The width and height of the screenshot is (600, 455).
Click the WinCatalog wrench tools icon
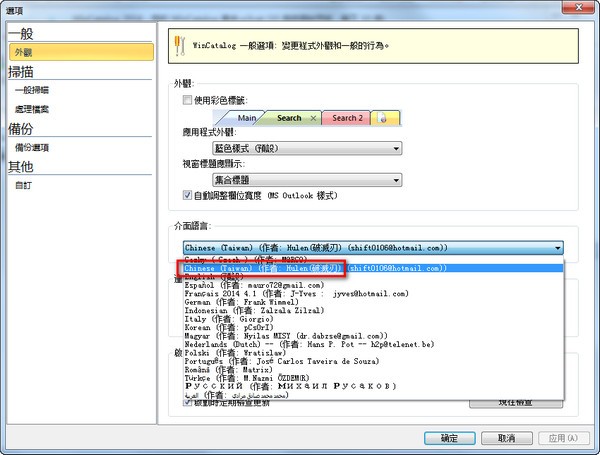181,46
